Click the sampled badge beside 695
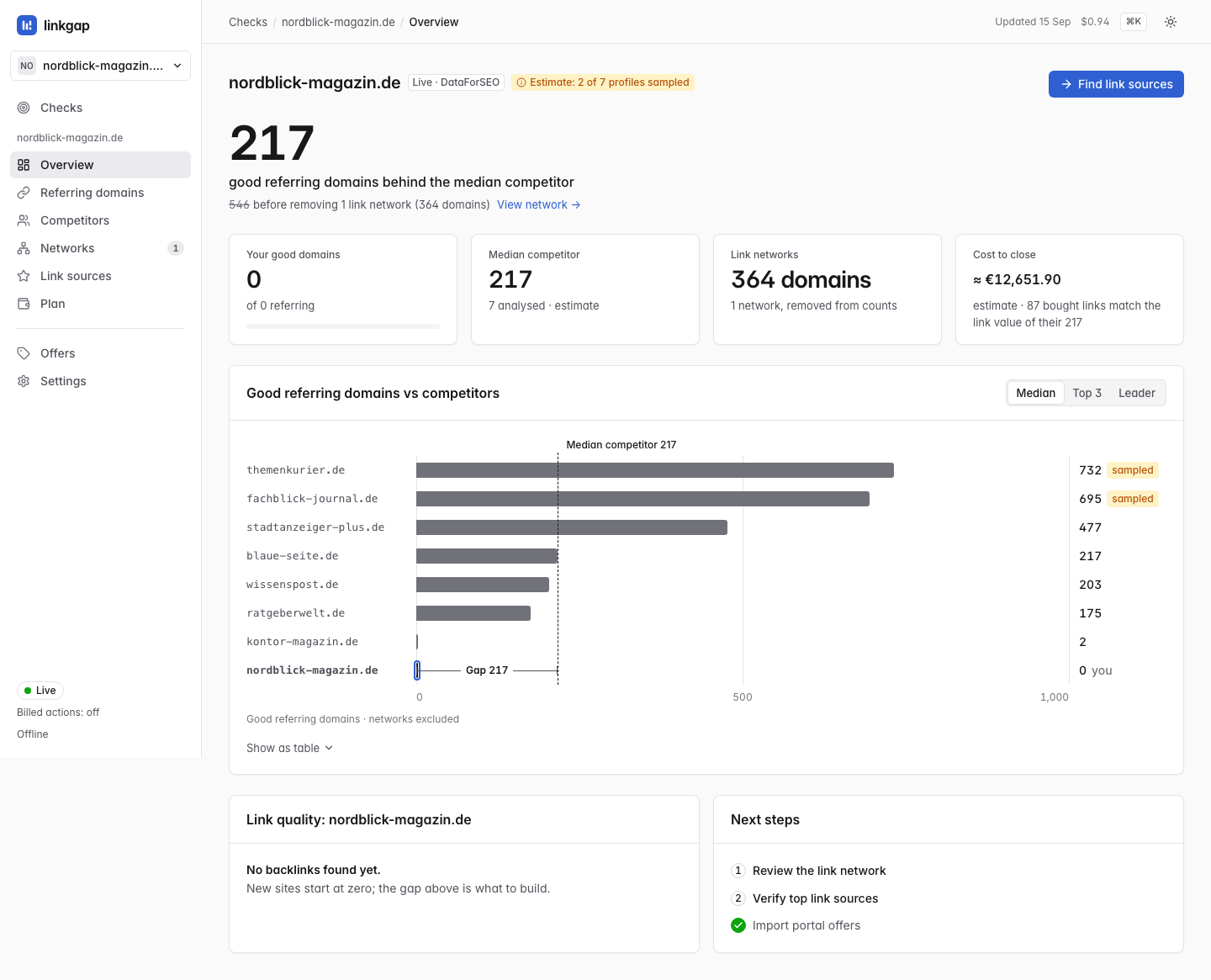 pos(1132,499)
